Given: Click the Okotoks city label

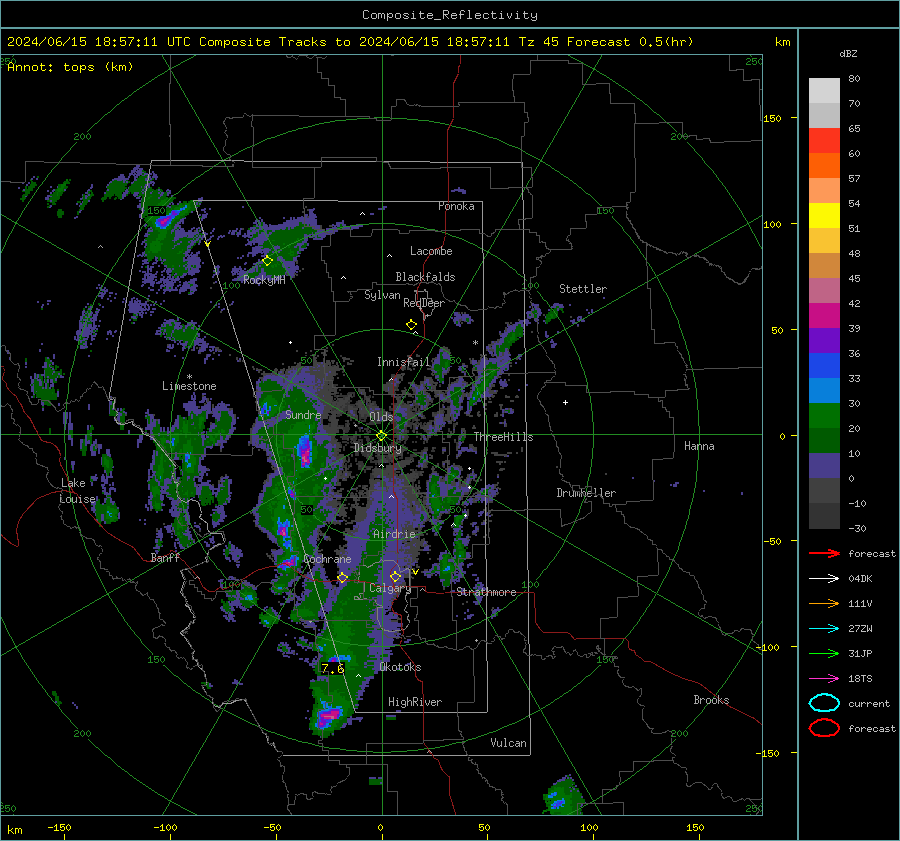Looking at the screenshot, I should (x=400, y=667).
